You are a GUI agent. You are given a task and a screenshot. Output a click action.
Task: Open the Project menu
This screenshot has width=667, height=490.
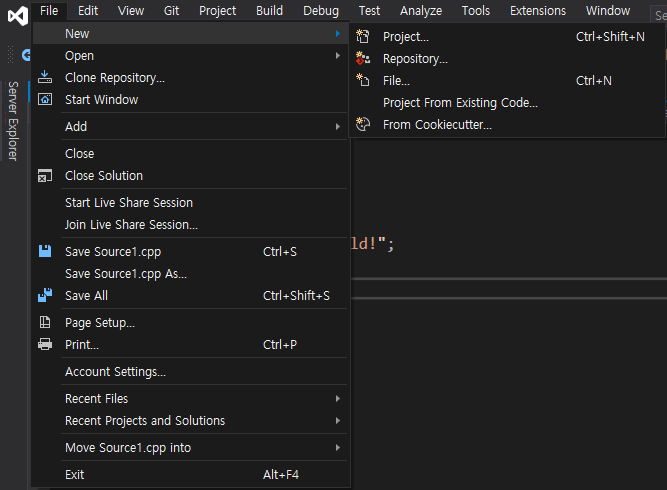click(217, 11)
